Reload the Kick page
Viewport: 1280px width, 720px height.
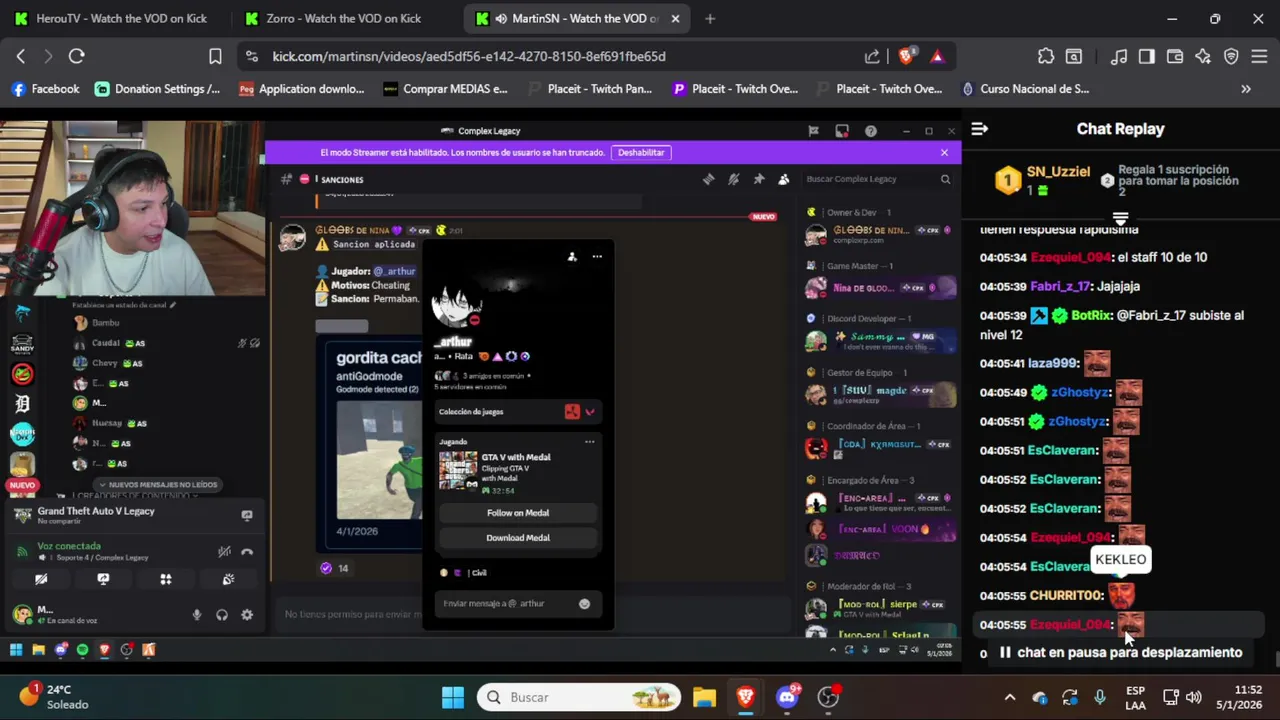click(76, 57)
